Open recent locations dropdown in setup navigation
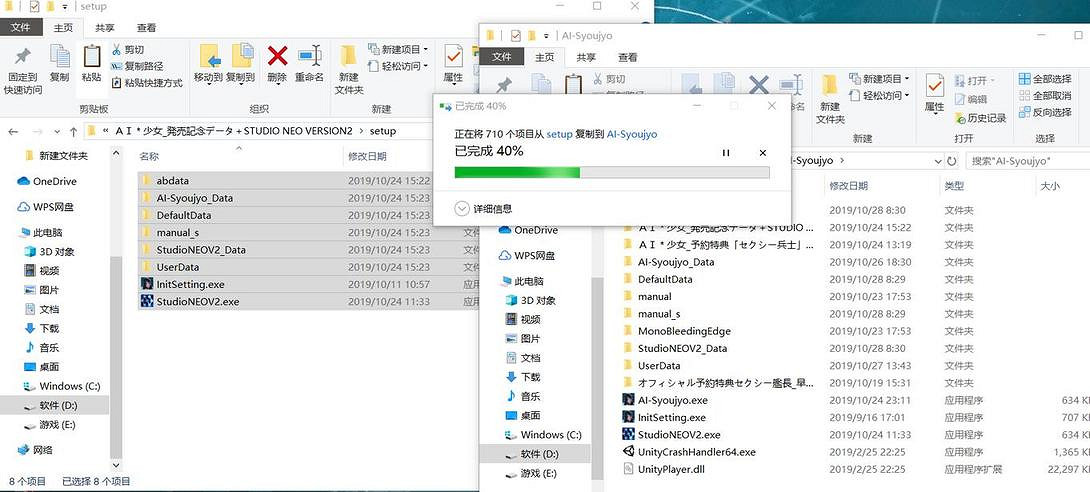The height and width of the screenshot is (492, 1090). click(58, 131)
